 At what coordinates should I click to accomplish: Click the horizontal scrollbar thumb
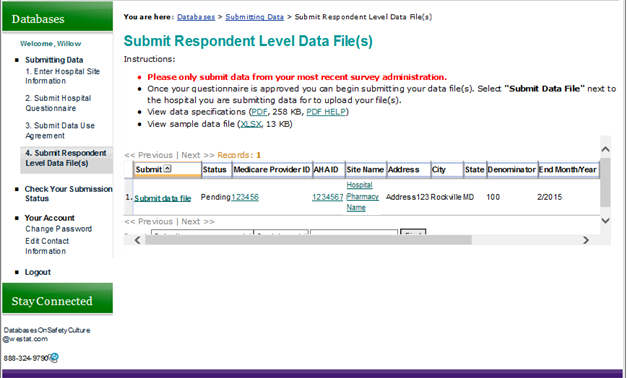(308, 240)
